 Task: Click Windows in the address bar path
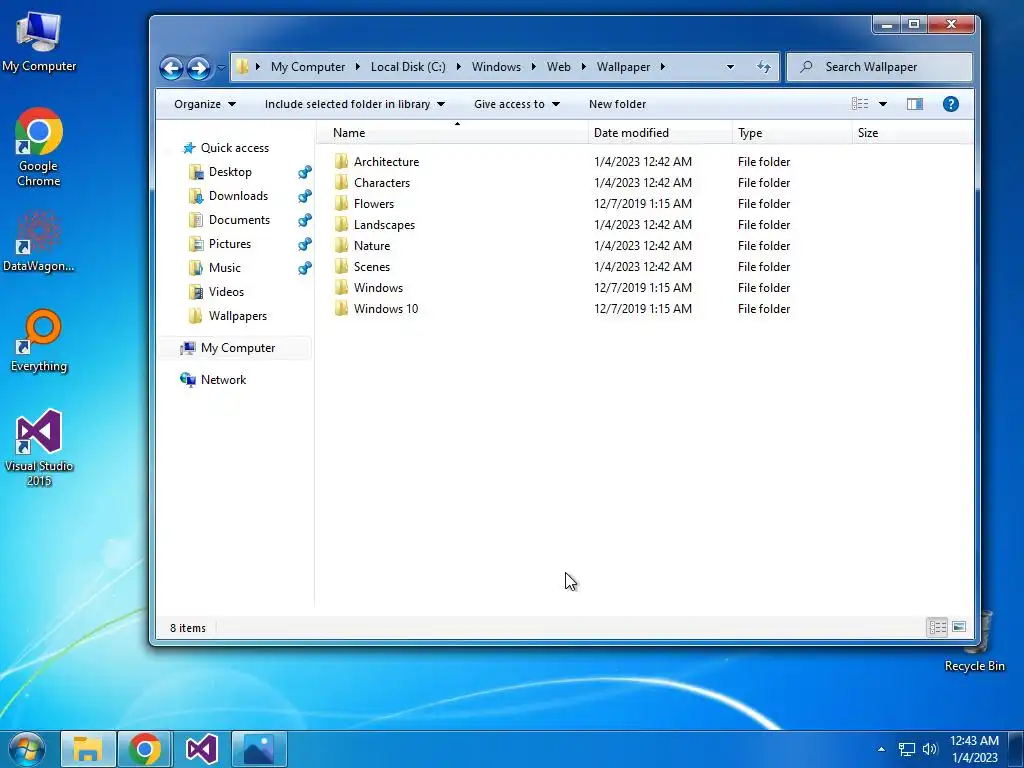496,67
